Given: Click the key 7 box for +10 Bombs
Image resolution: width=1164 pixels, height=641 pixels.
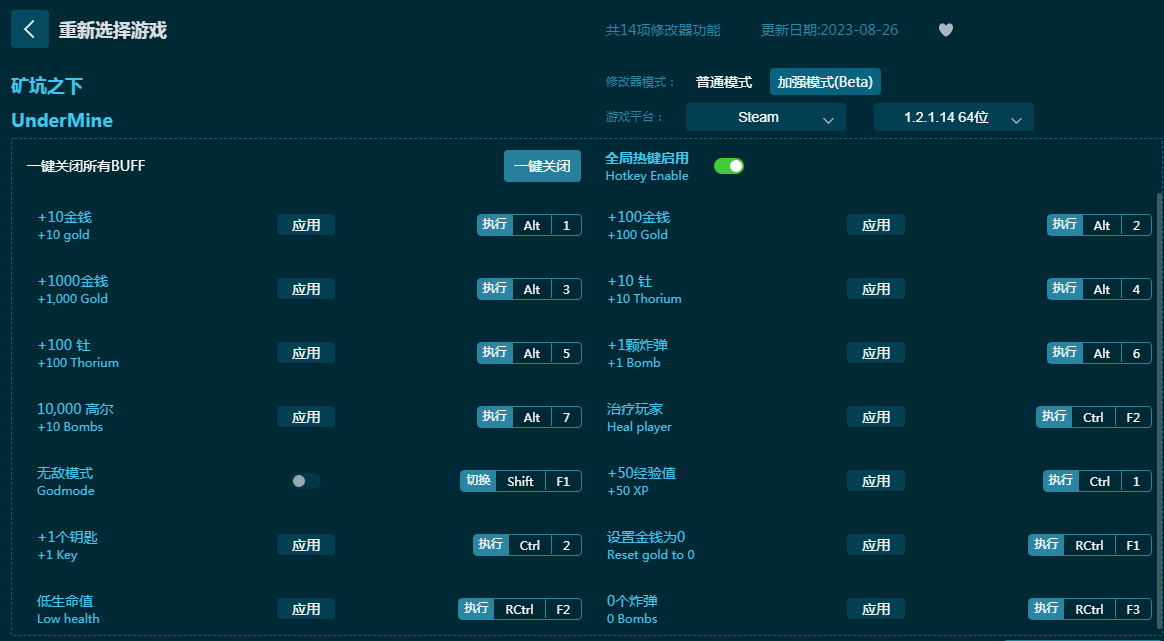Looking at the screenshot, I should tap(566, 417).
